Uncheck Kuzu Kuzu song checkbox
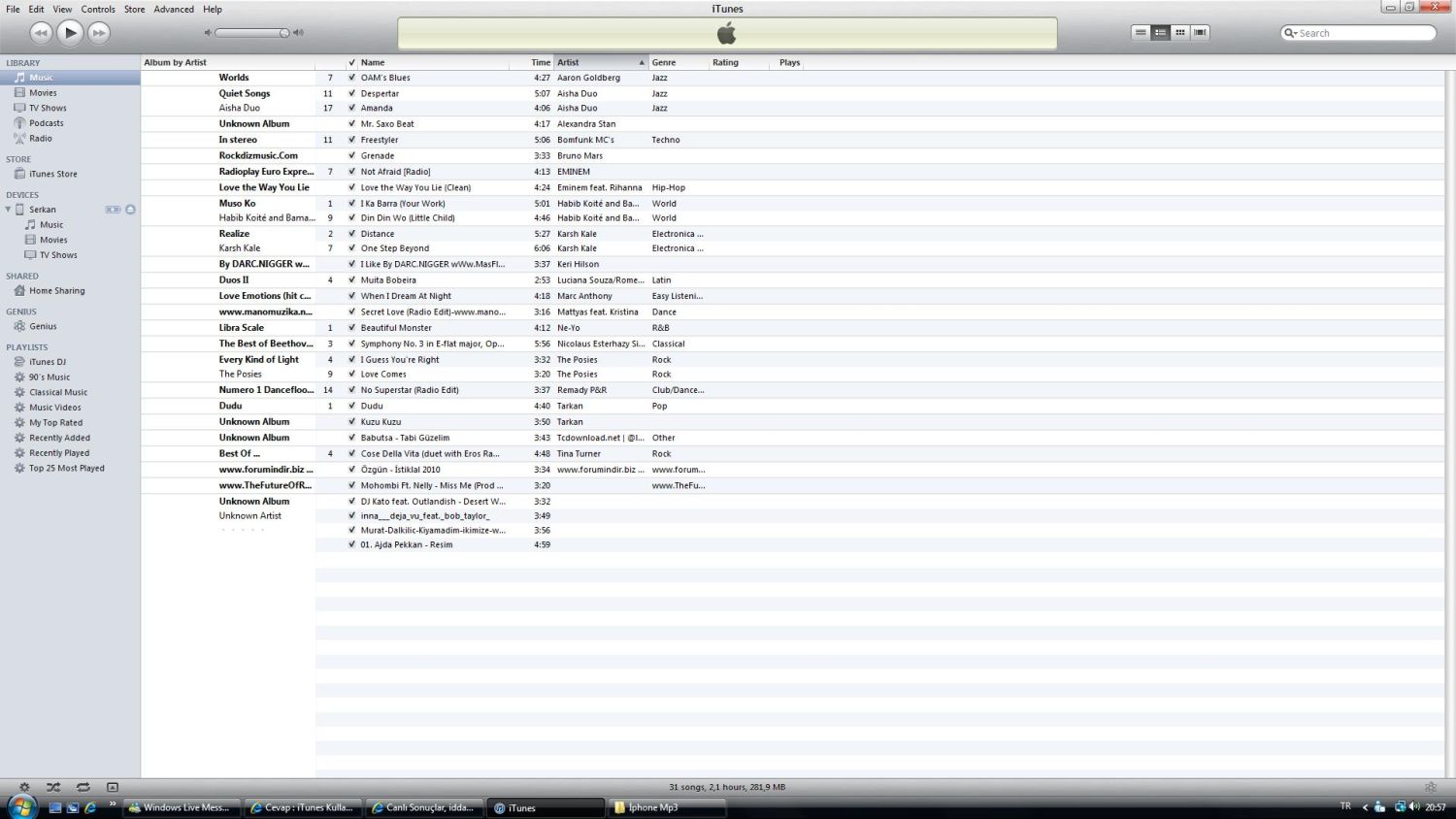 point(351,422)
